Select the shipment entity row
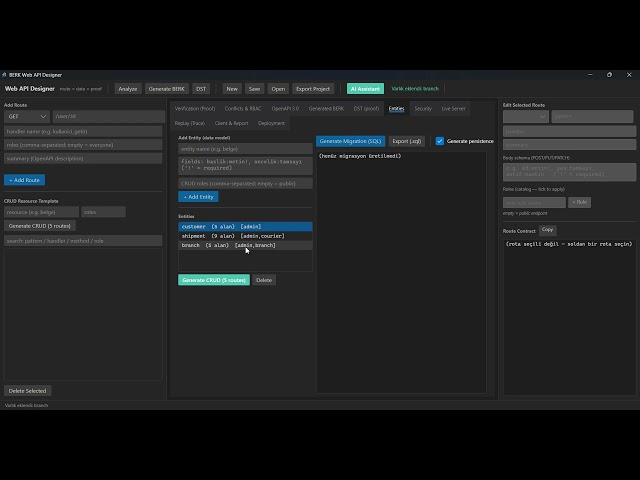 click(245, 236)
